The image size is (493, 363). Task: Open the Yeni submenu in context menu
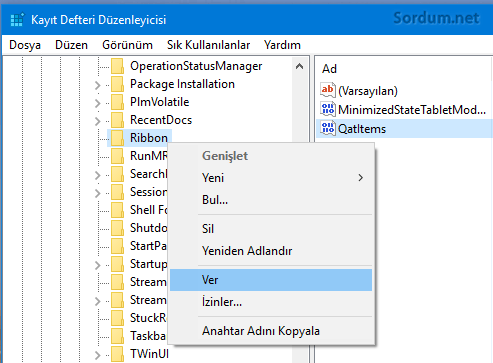tap(271, 178)
